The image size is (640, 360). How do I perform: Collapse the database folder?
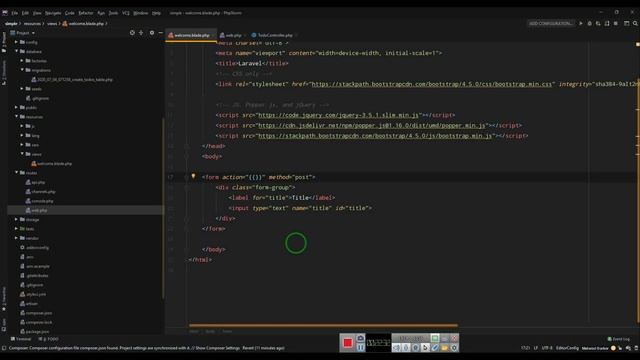(16, 51)
